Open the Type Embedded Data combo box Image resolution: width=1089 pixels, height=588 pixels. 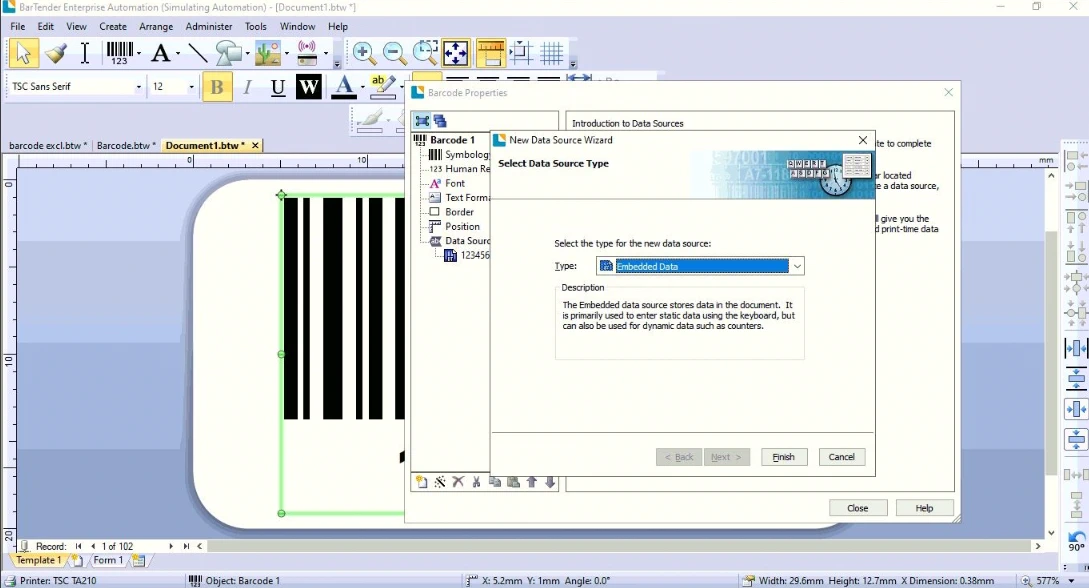(x=700, y=266)
